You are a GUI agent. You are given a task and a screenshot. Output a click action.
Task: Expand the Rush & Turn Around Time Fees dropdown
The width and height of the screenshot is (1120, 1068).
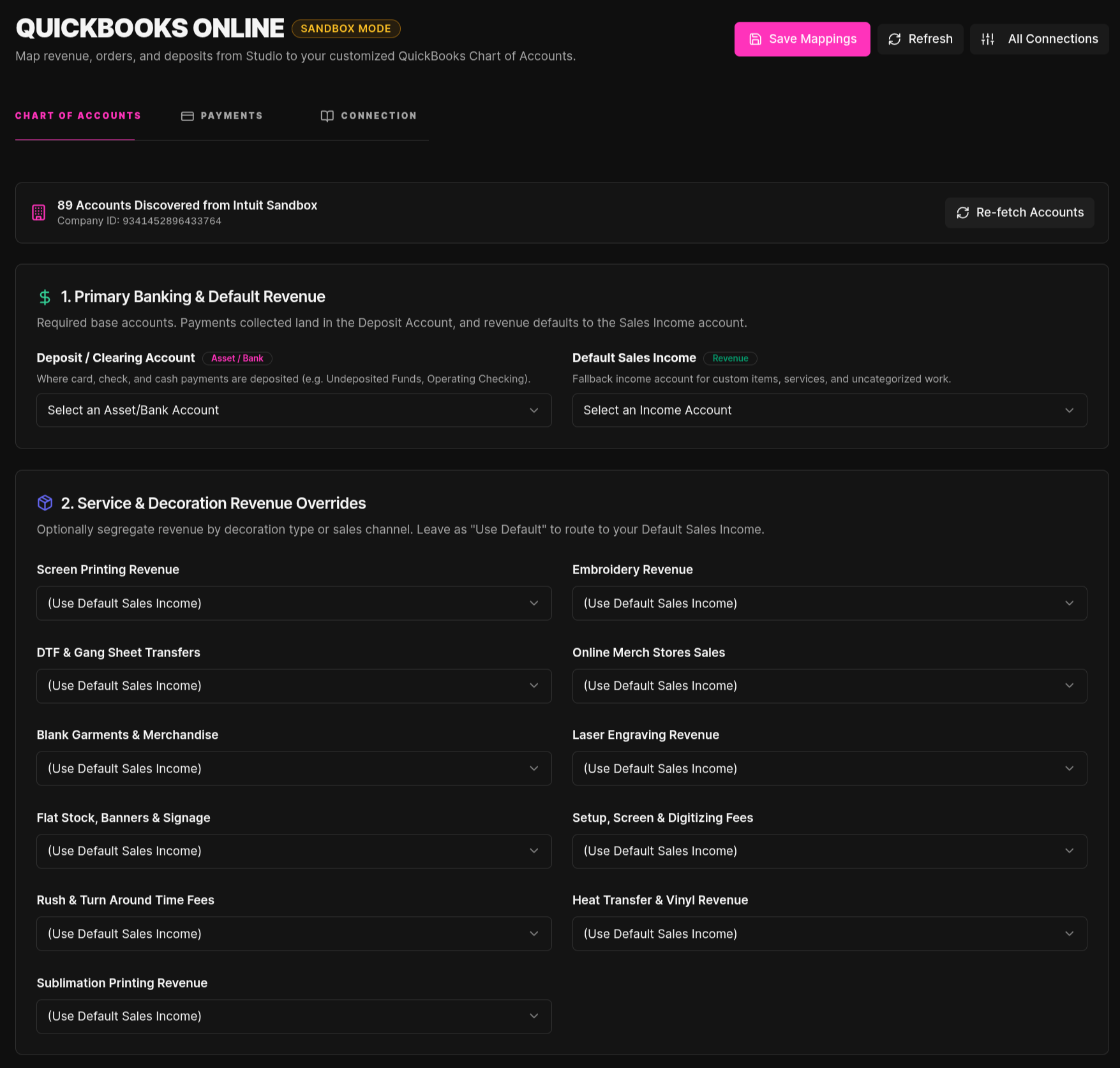point(294,933)
